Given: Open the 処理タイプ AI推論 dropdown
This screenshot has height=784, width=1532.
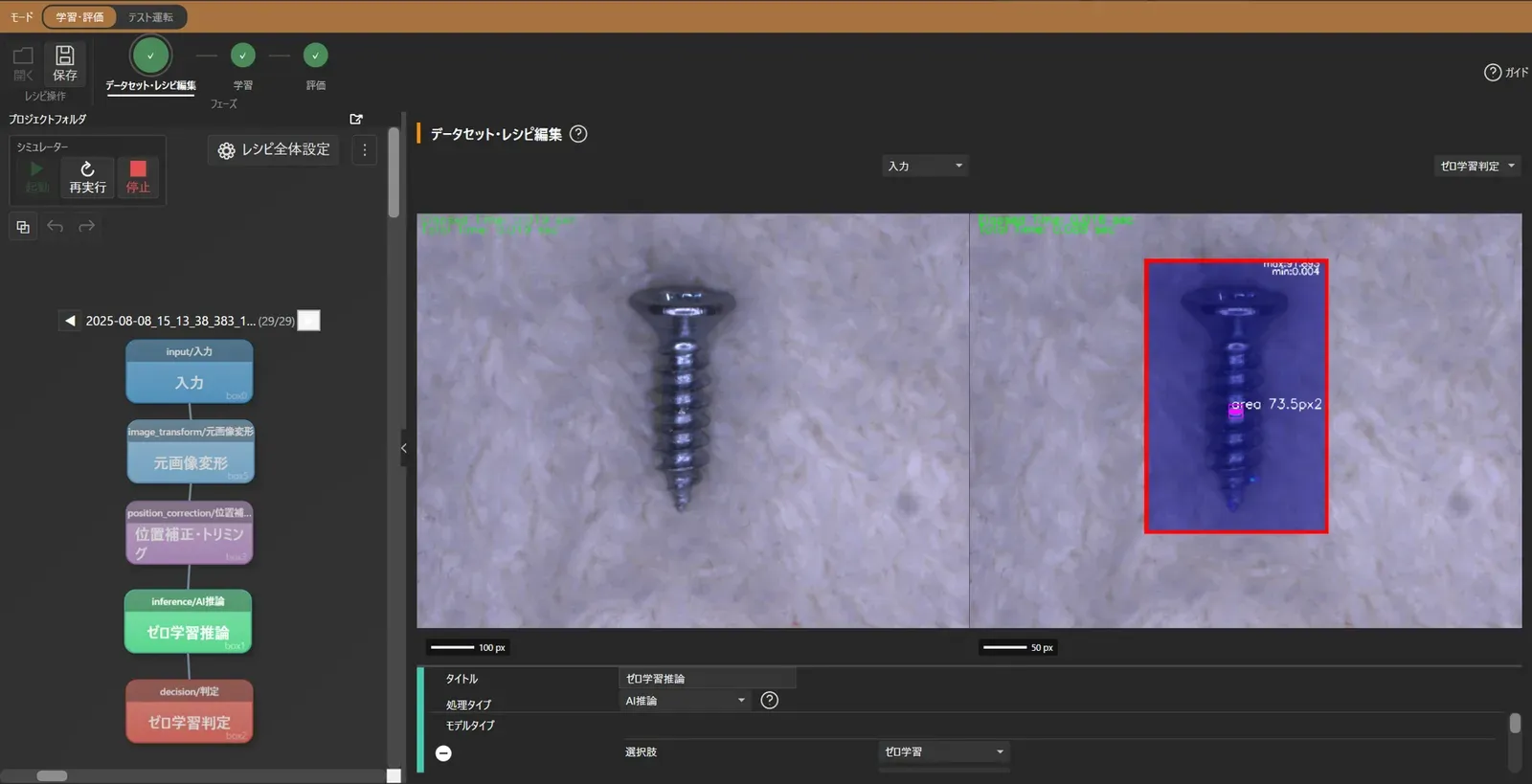Looking at the screenshot, I should (x=686, y=701).
